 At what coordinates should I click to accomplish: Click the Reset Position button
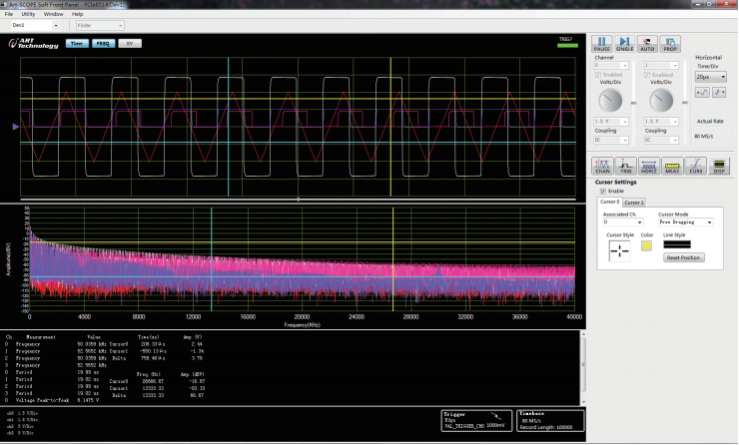[685, 257]
